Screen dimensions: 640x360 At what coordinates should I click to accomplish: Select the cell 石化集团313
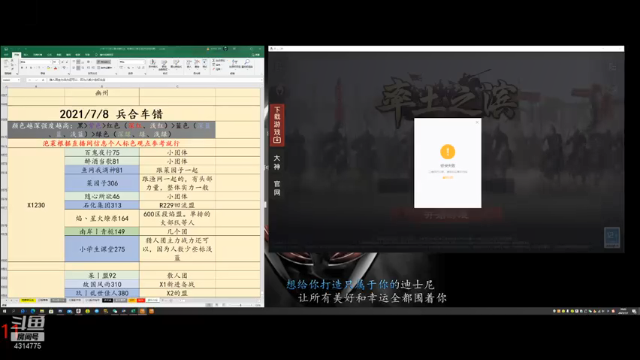102,205
